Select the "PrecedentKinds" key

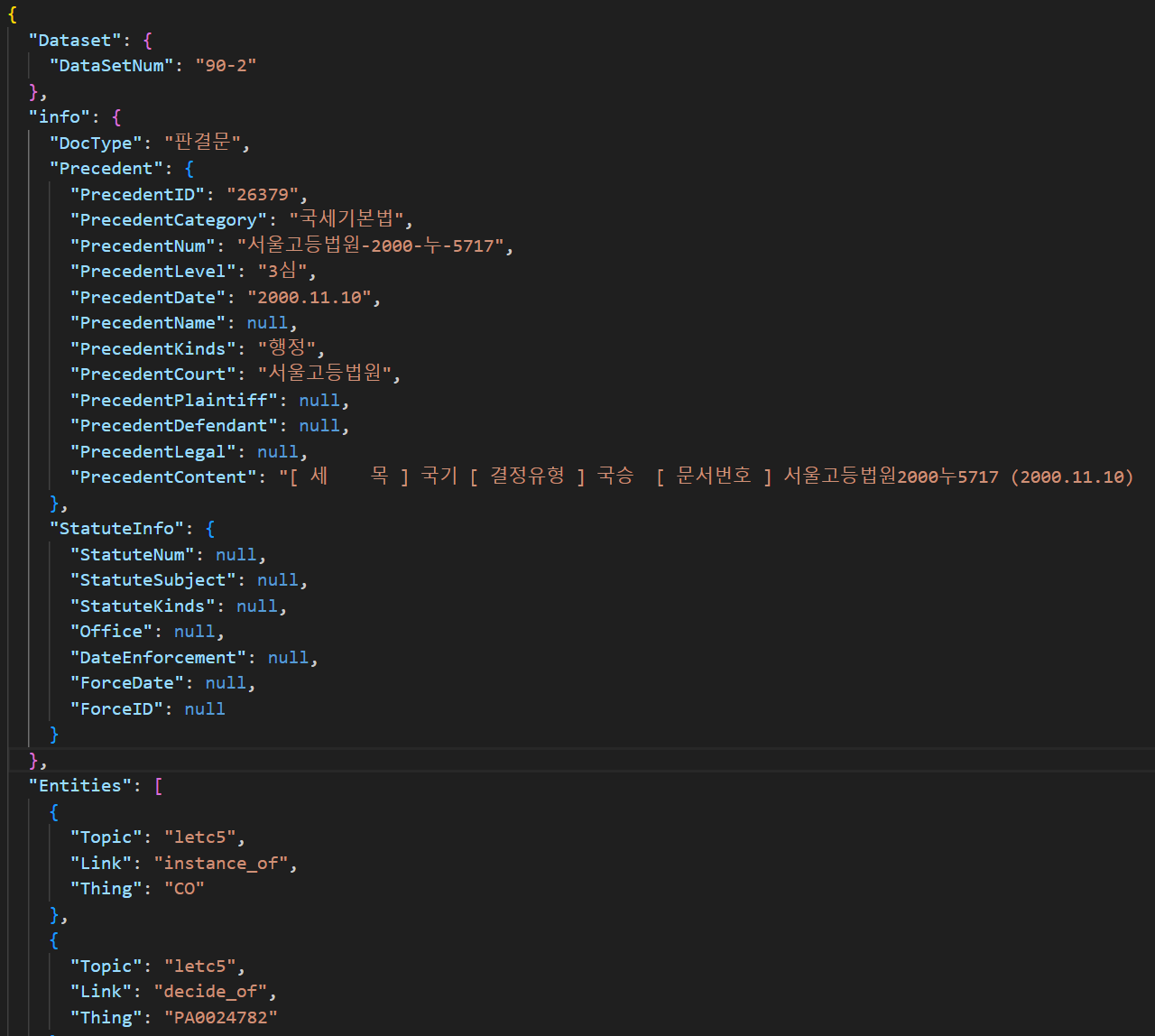click(153, 349)
